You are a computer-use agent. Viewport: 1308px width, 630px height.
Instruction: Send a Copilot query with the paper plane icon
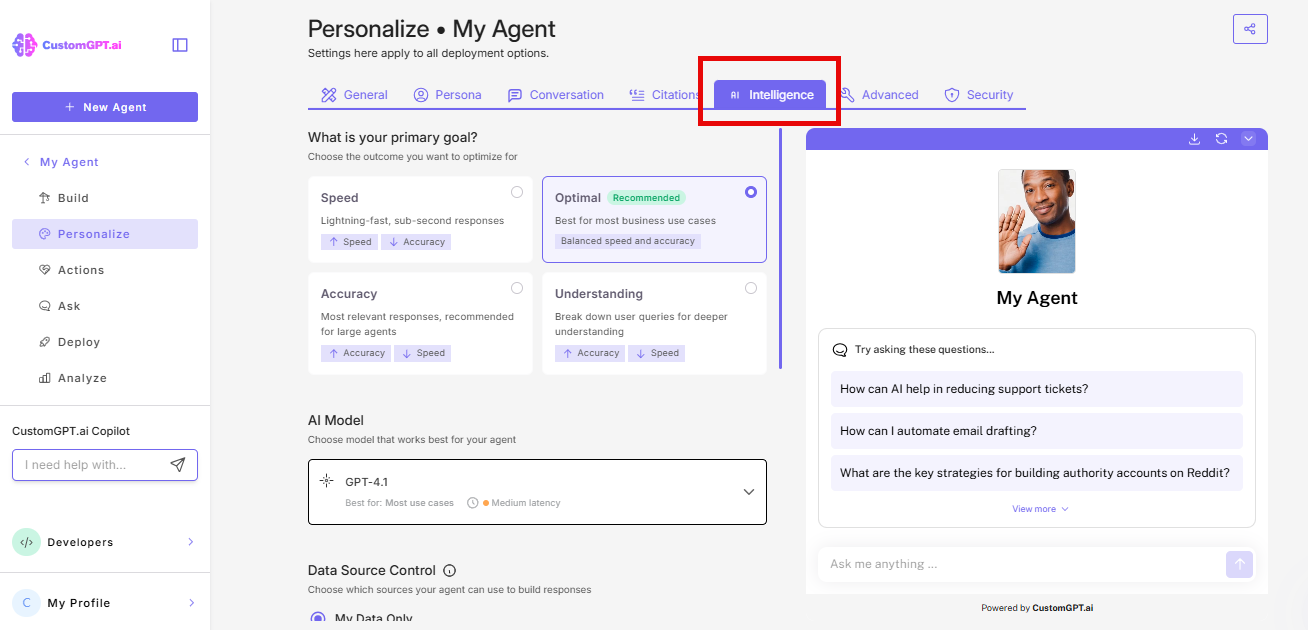click(178, 464)
